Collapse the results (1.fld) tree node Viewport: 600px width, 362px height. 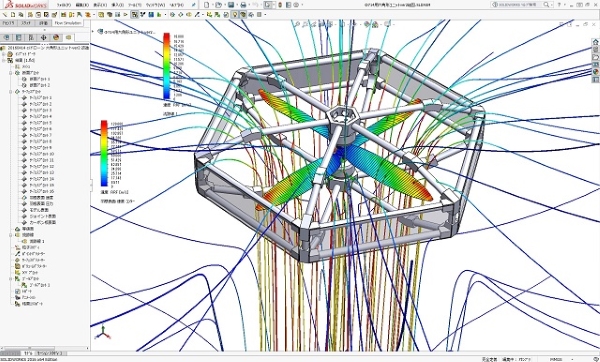click(x=4, y=60)
